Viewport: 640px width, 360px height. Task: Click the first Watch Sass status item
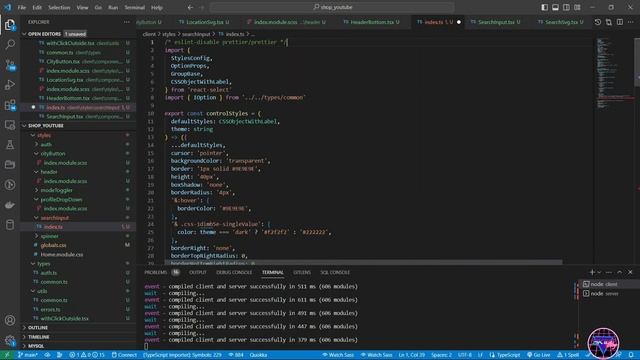[x=338, y=355]
